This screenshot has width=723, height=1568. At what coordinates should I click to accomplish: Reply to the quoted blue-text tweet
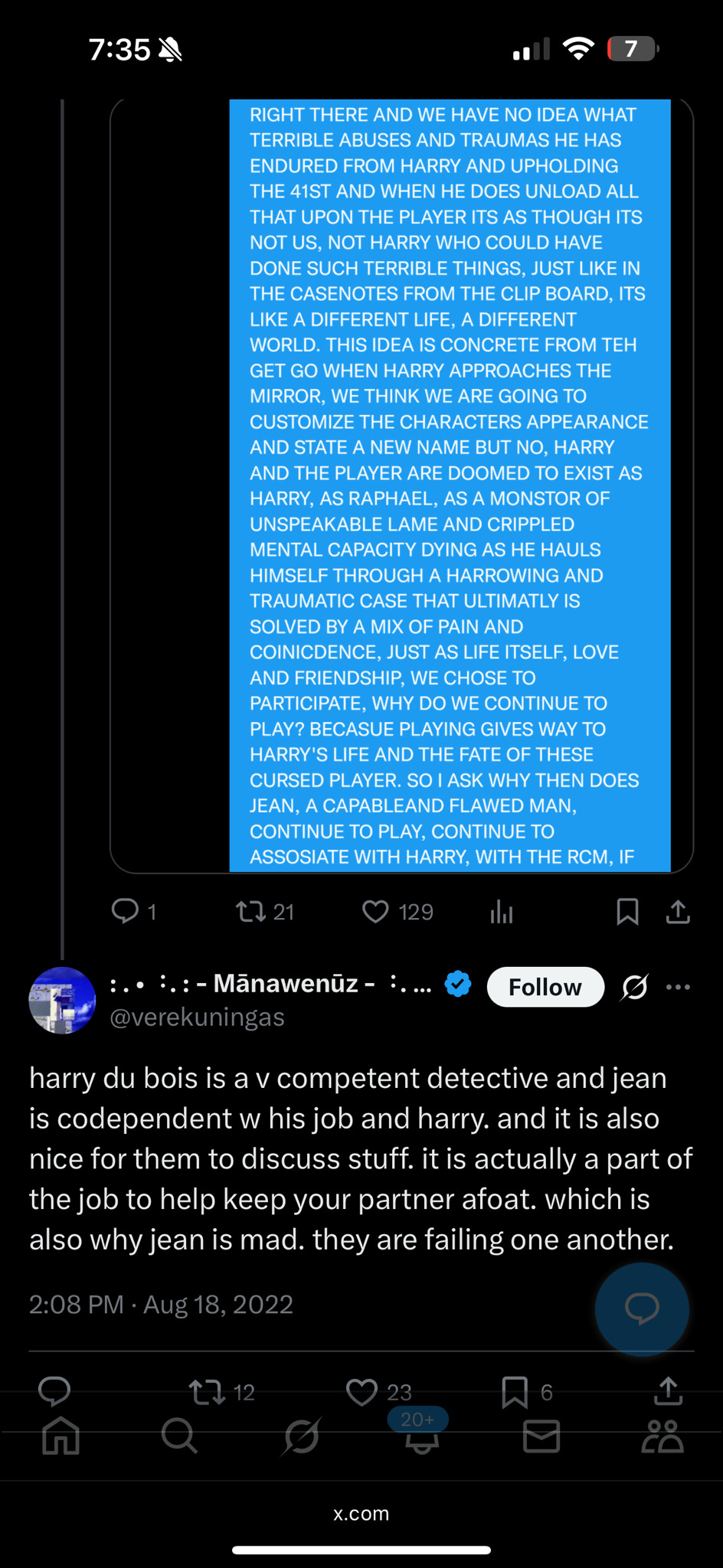coord(126,911)
